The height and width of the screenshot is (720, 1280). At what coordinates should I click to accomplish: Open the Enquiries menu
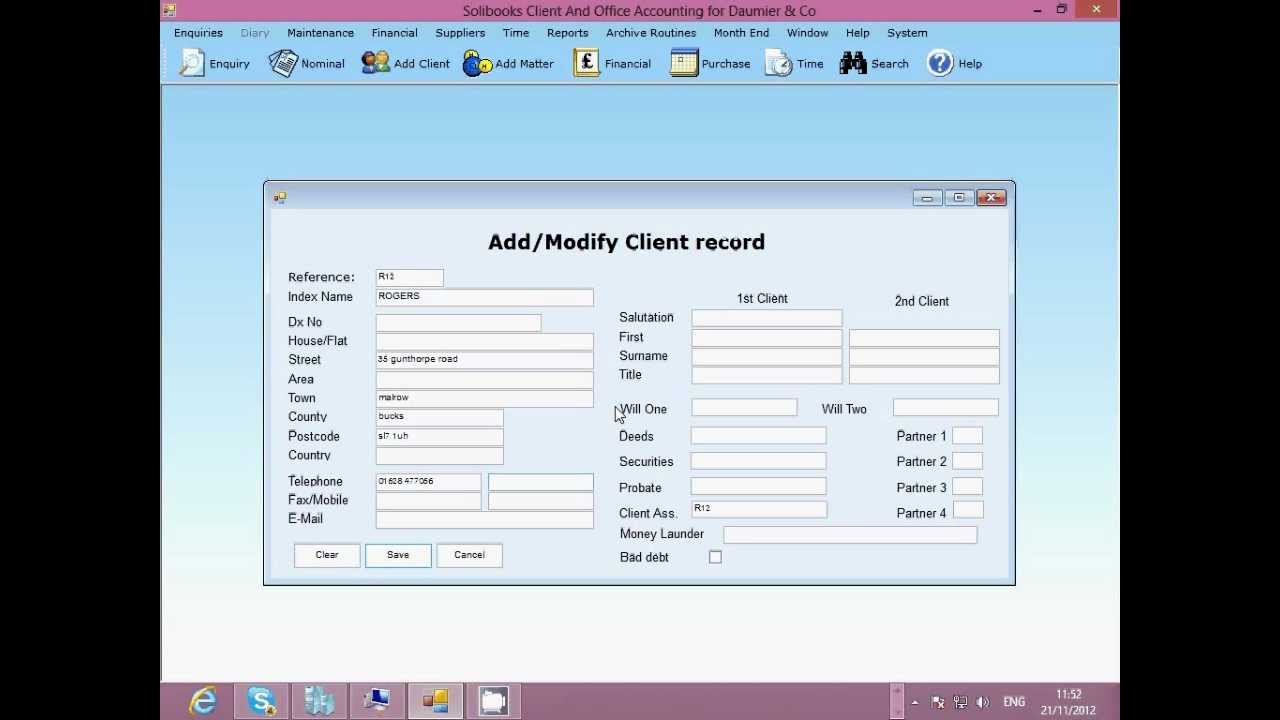click(x=198, y=33)
